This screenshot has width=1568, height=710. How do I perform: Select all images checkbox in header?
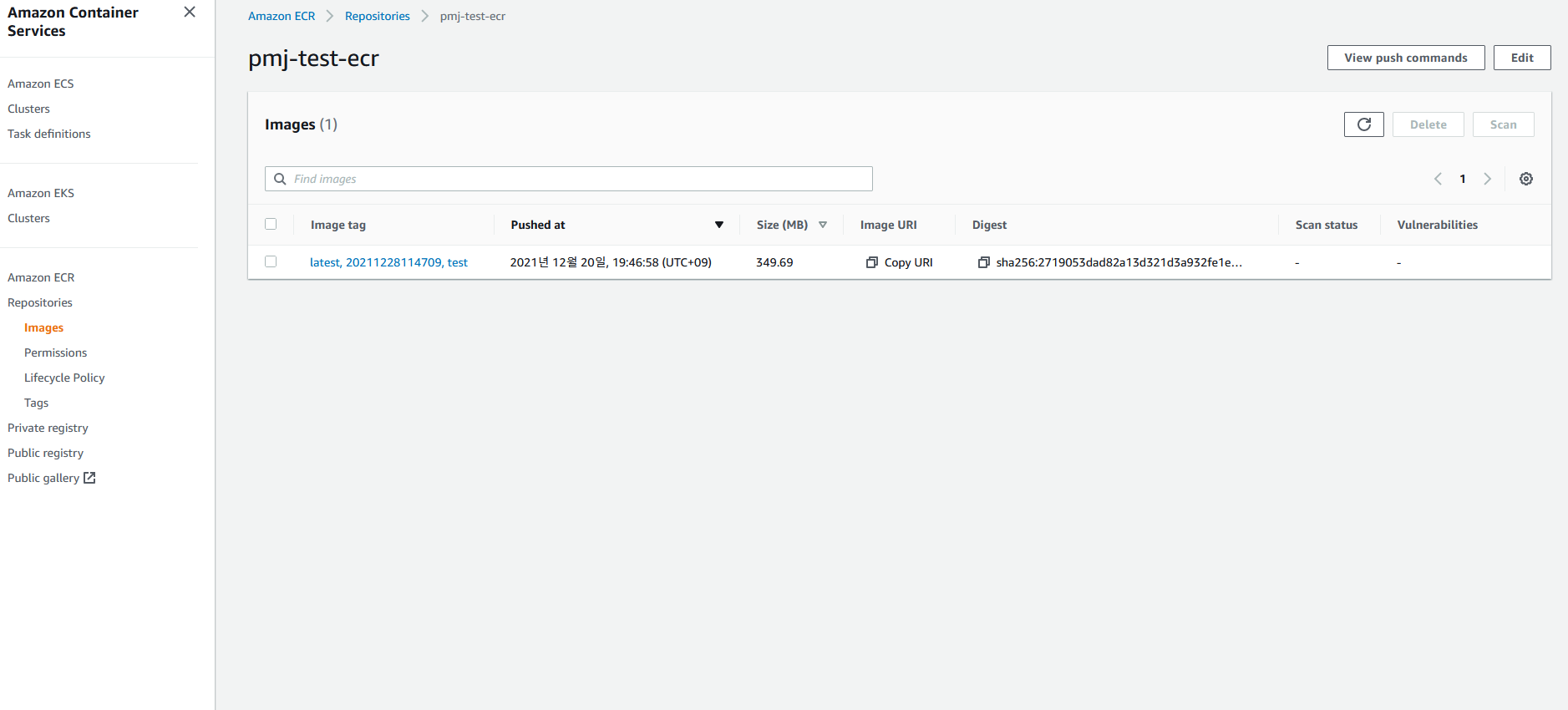(x=271, y=224)
